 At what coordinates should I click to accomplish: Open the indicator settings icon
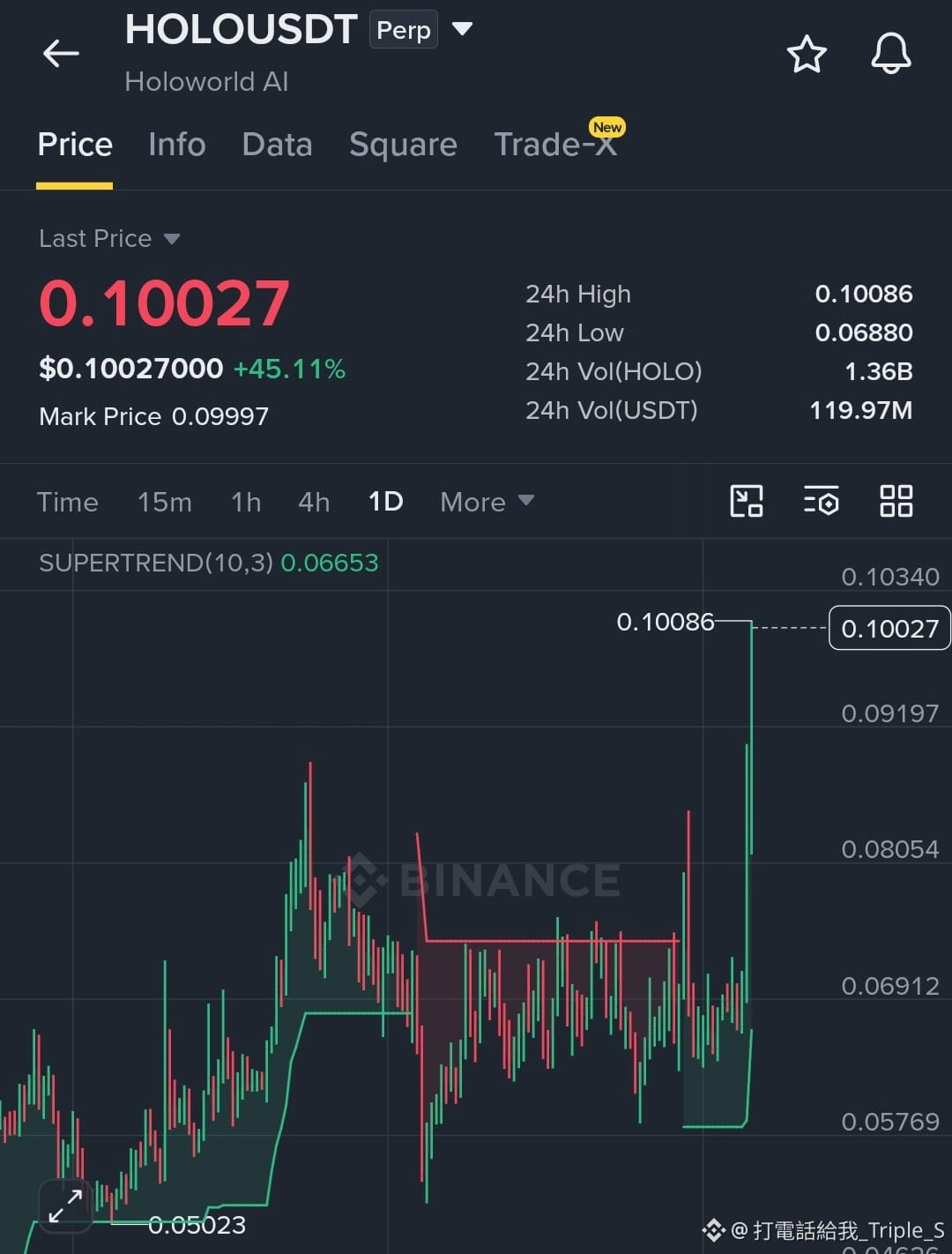pyautogui.click(x=821, y=501)
